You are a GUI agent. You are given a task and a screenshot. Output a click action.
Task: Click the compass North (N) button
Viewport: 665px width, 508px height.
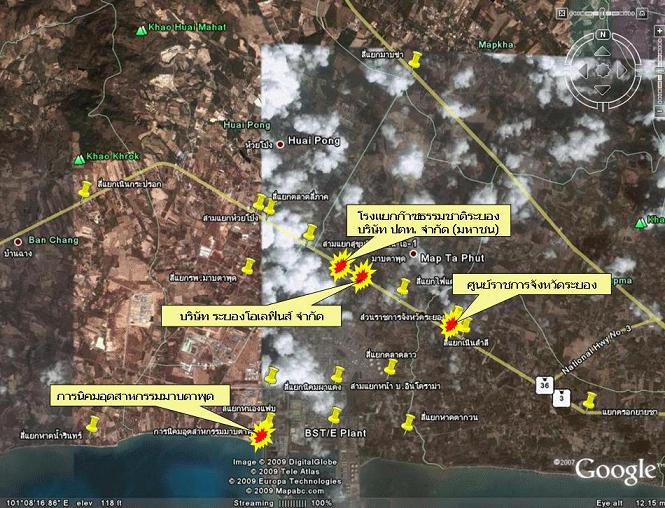[x=605, y=36]
